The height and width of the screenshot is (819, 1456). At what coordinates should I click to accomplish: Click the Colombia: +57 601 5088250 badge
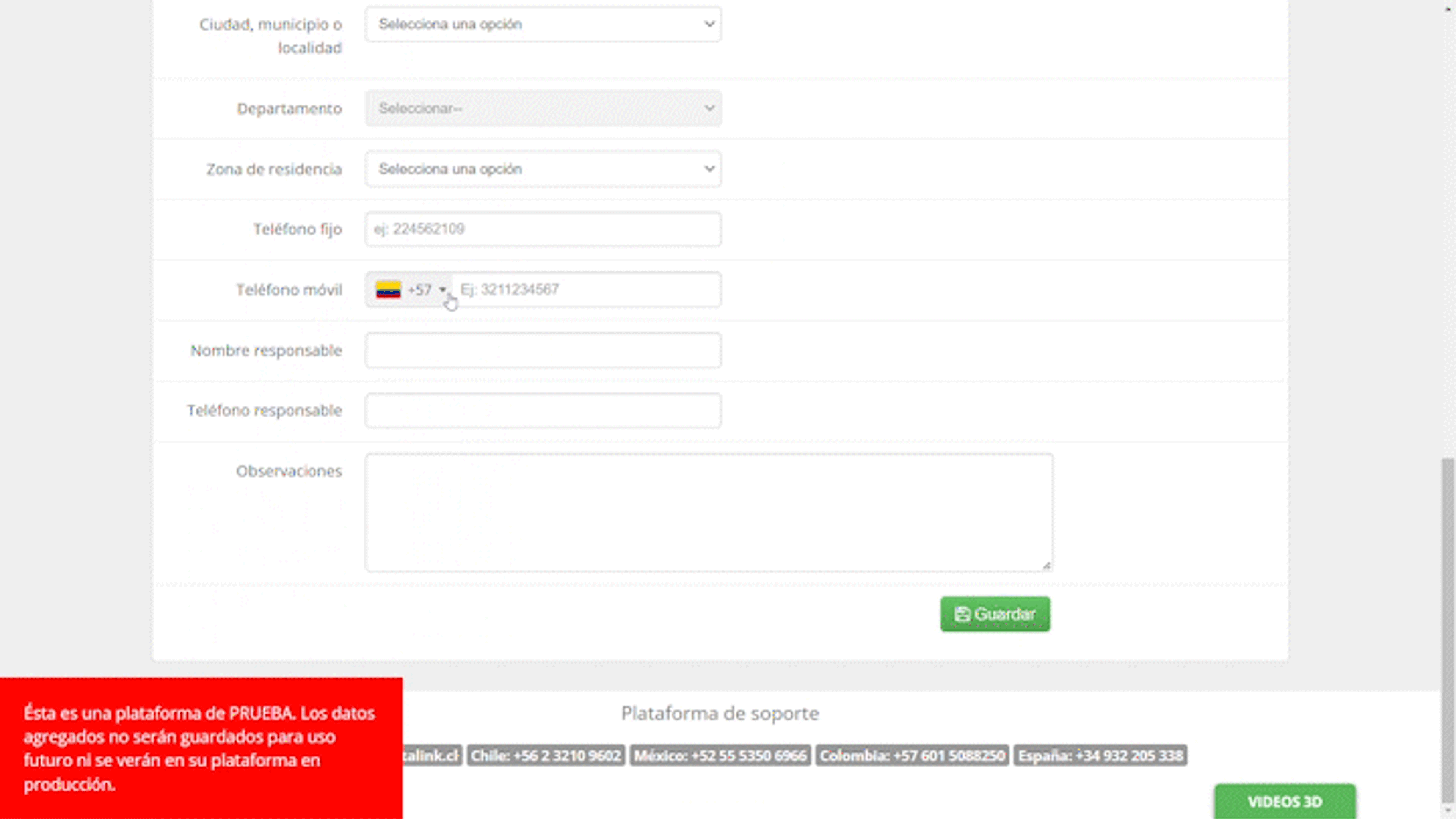point(912,756)
